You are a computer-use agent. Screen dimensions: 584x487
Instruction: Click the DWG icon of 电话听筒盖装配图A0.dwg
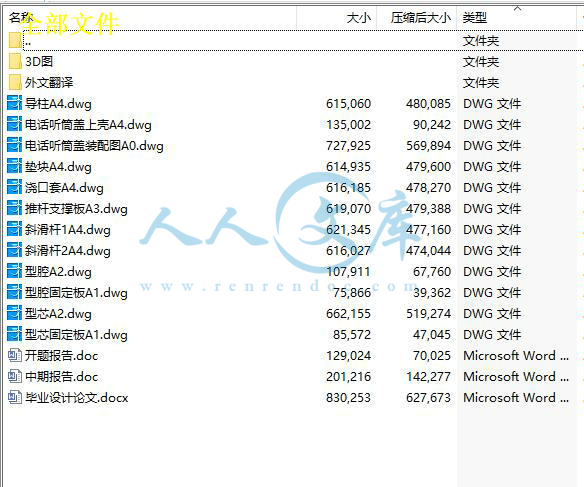pyautogui.click(x=15, y=146)
